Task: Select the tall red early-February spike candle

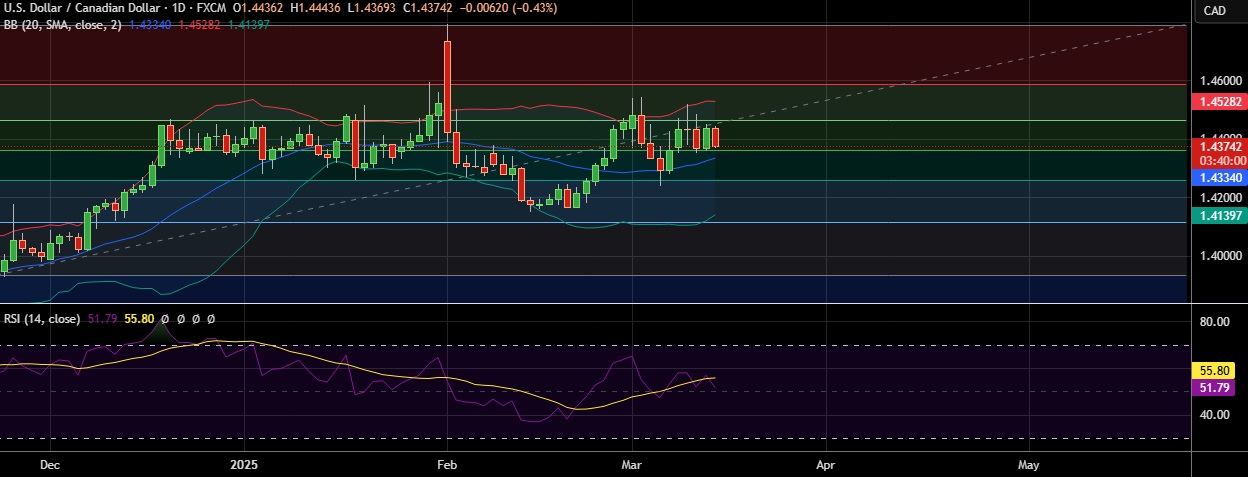Action: [447, 85]
